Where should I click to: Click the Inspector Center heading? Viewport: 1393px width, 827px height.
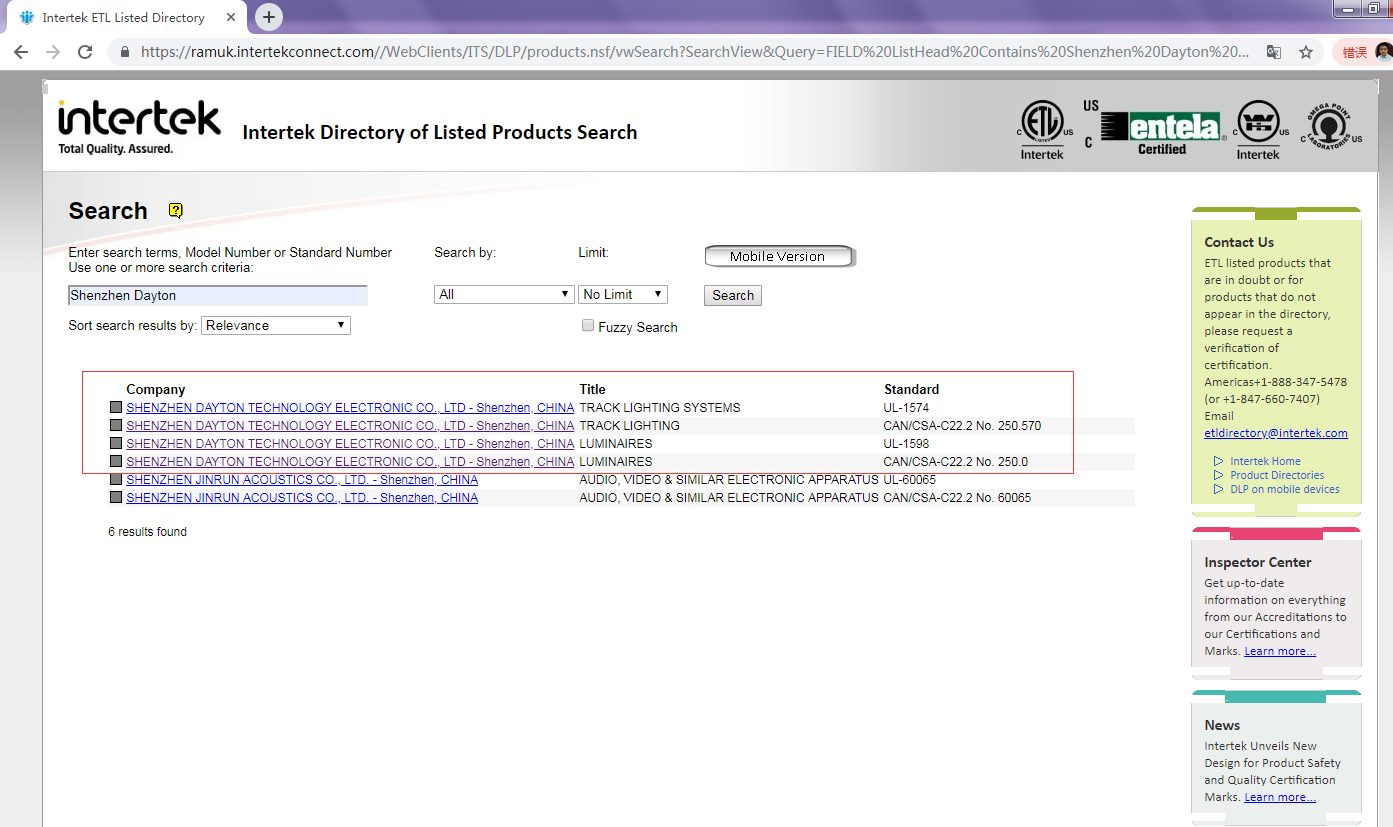pyautogui.click(x=1258, y=562)
